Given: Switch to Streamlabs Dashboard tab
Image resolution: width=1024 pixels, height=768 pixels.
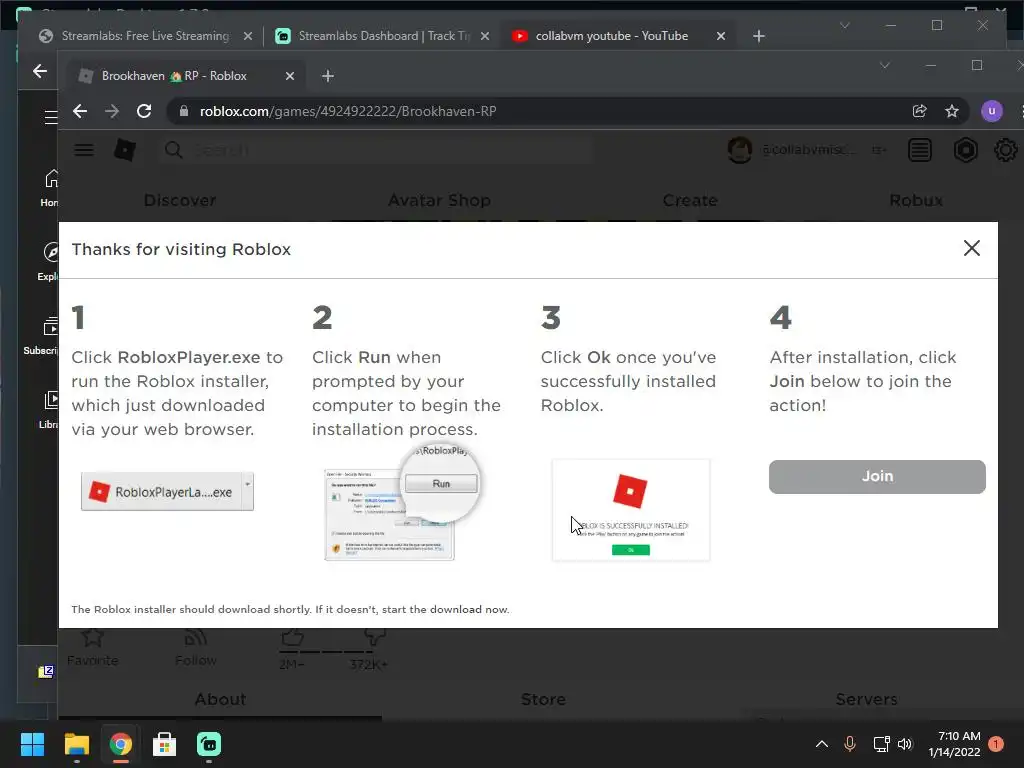Looking at the screenshot, I should point(383,36).
